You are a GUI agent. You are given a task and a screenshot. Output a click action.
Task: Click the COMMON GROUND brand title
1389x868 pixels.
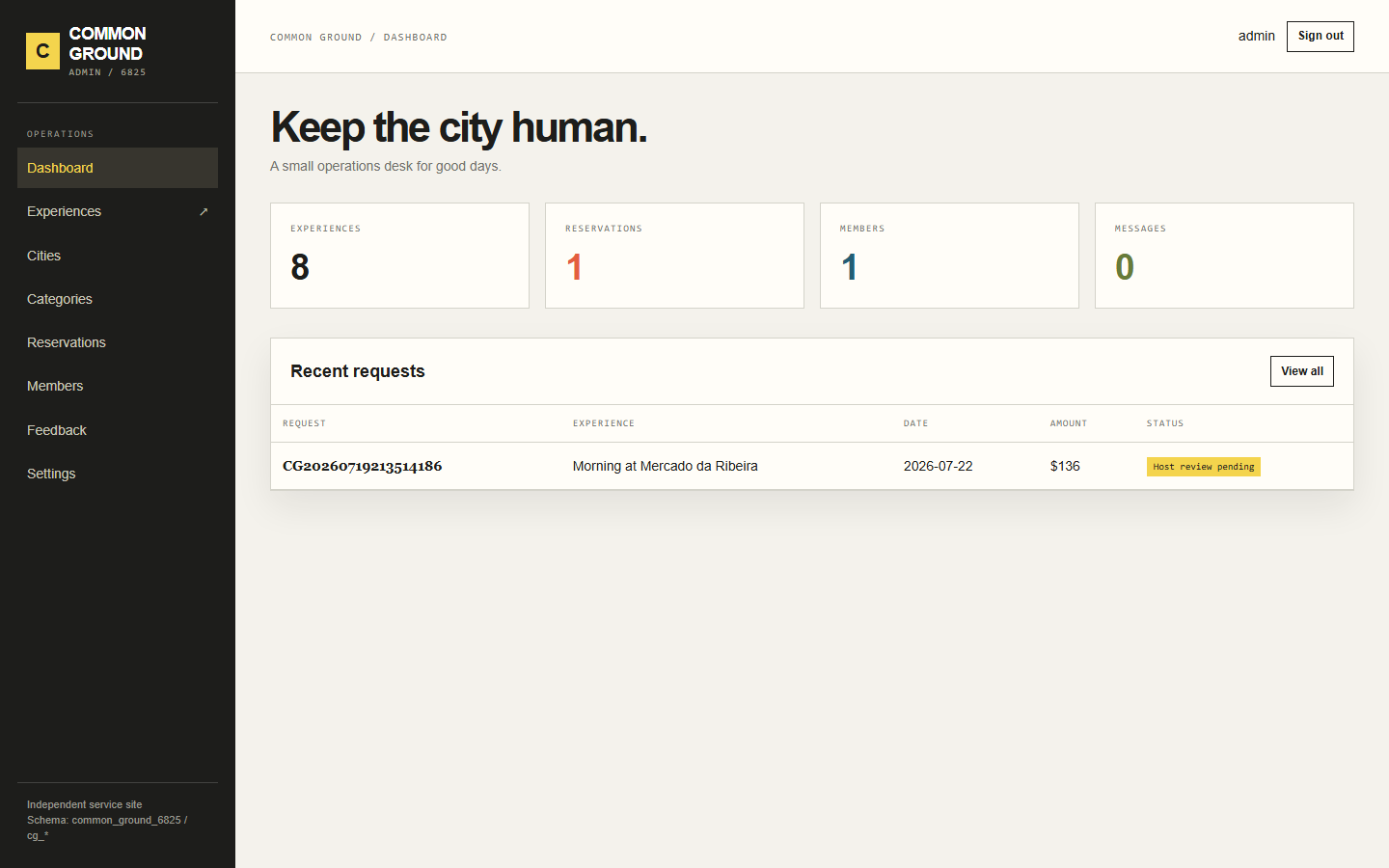108,43
